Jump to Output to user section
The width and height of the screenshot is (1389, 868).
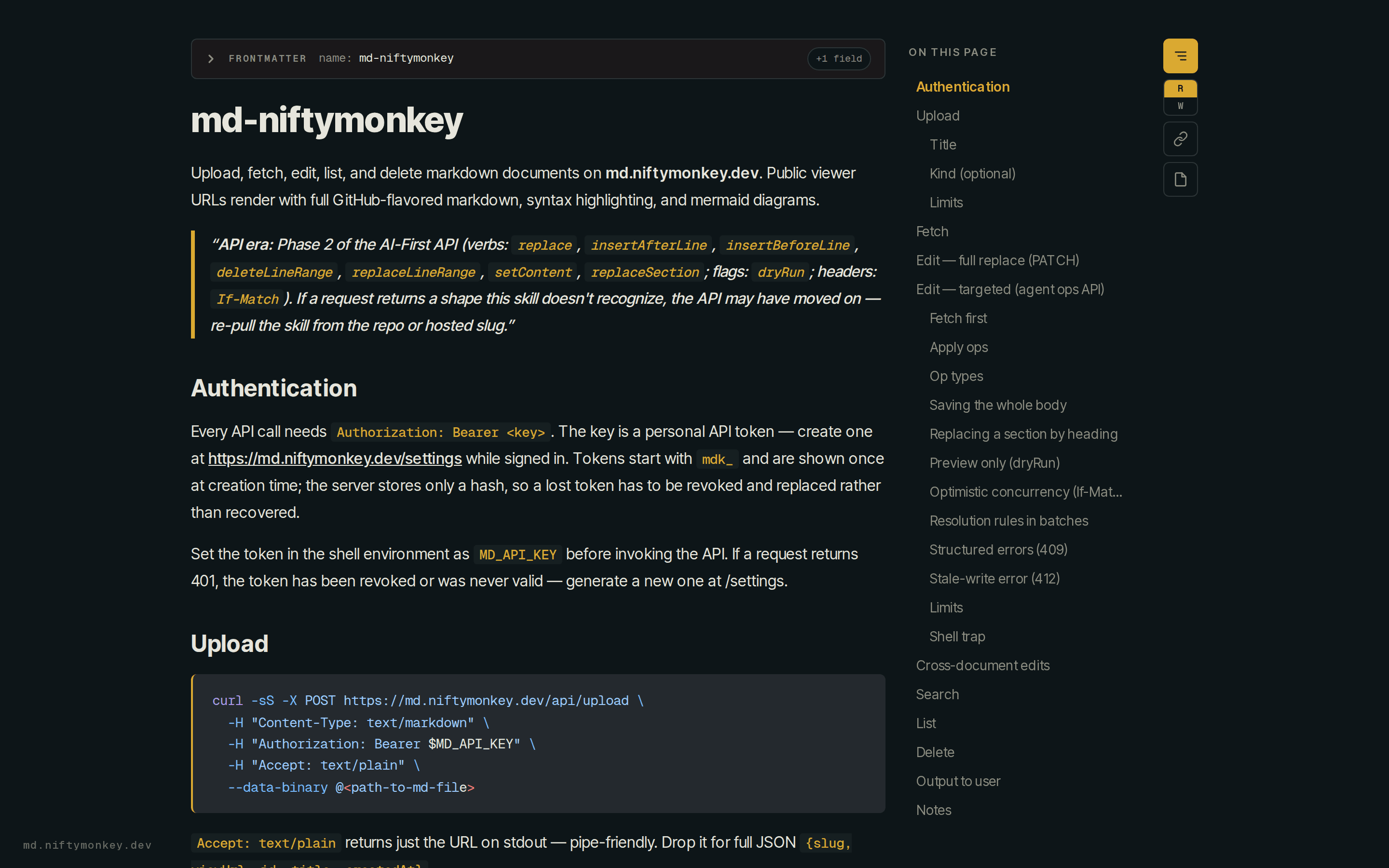point(957,781)
